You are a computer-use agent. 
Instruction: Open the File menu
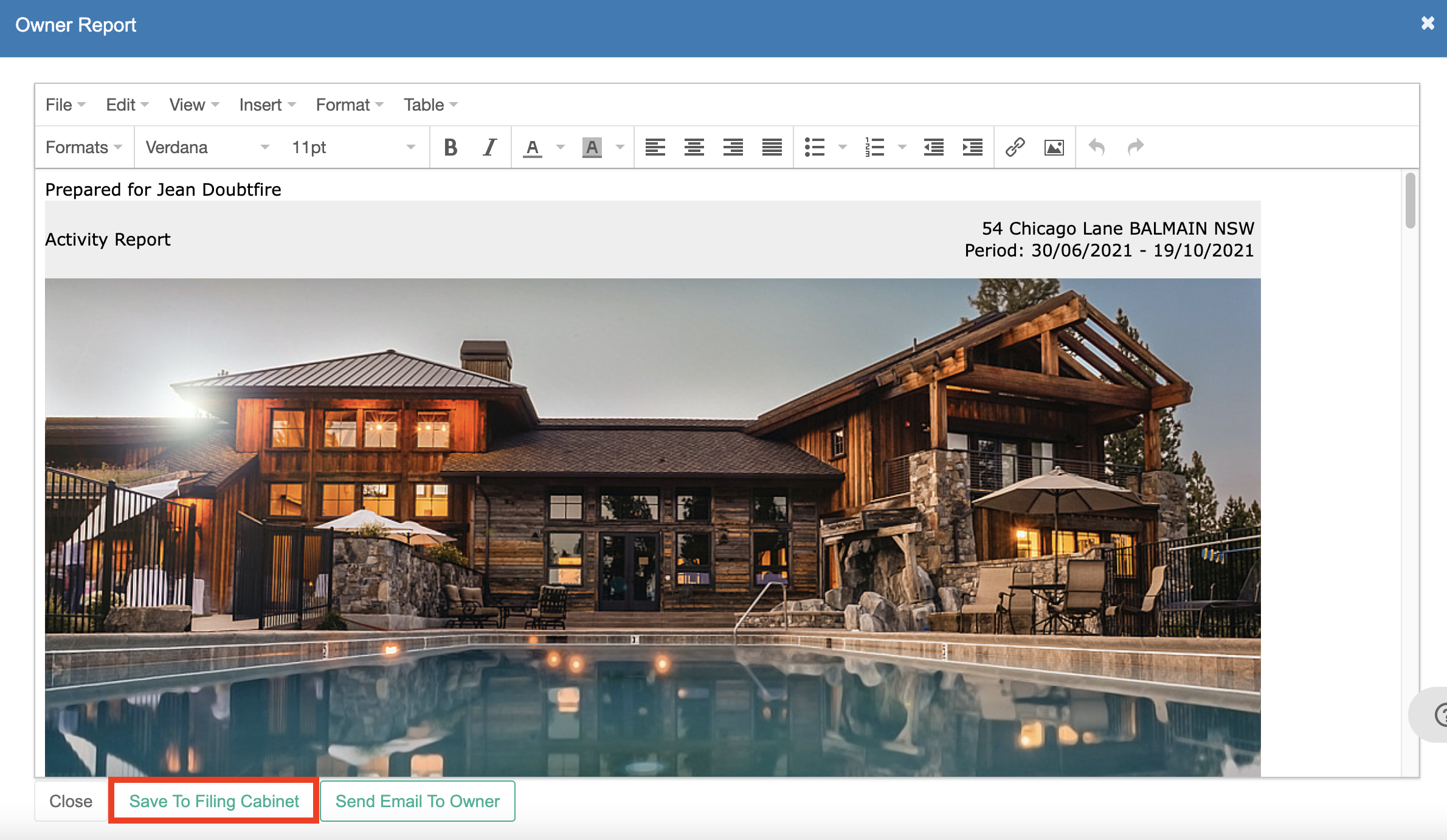click(x=66, y=105)
